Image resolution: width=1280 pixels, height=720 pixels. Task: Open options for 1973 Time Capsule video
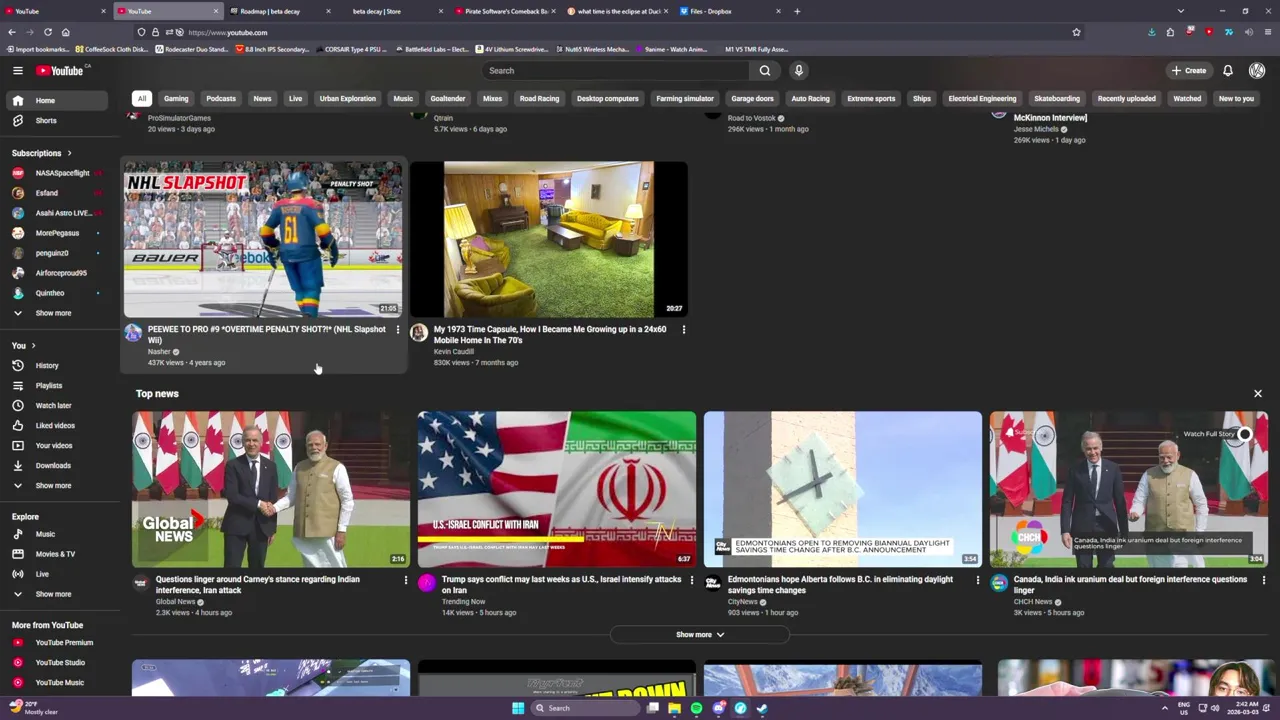pos(684,329)
